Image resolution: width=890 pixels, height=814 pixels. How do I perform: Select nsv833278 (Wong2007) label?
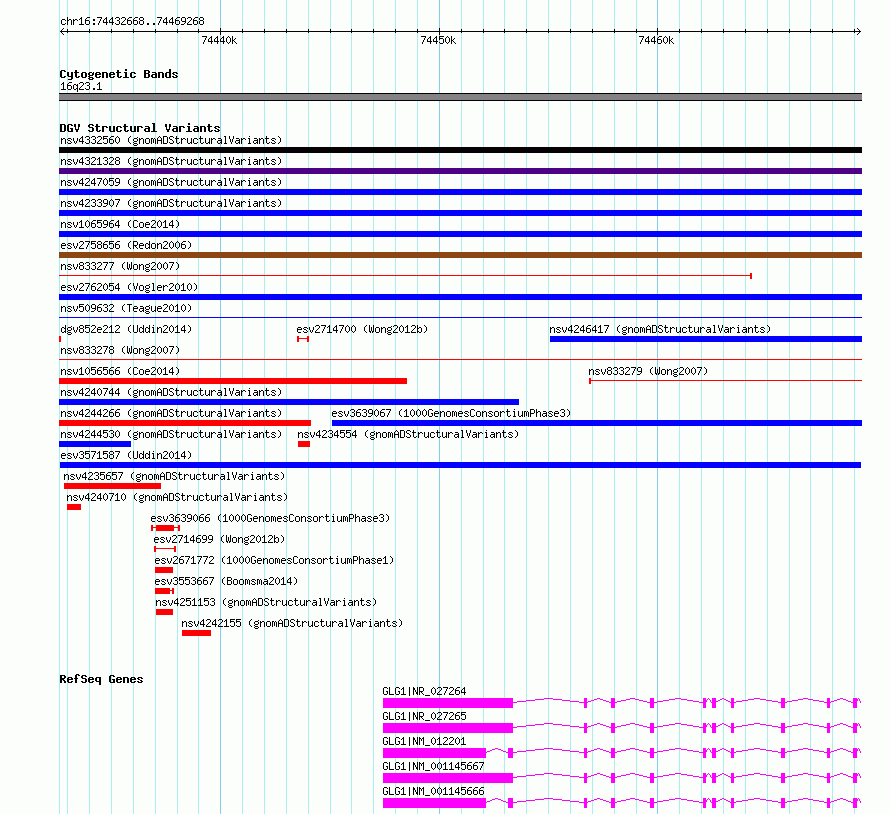click(x=120, y=350)
